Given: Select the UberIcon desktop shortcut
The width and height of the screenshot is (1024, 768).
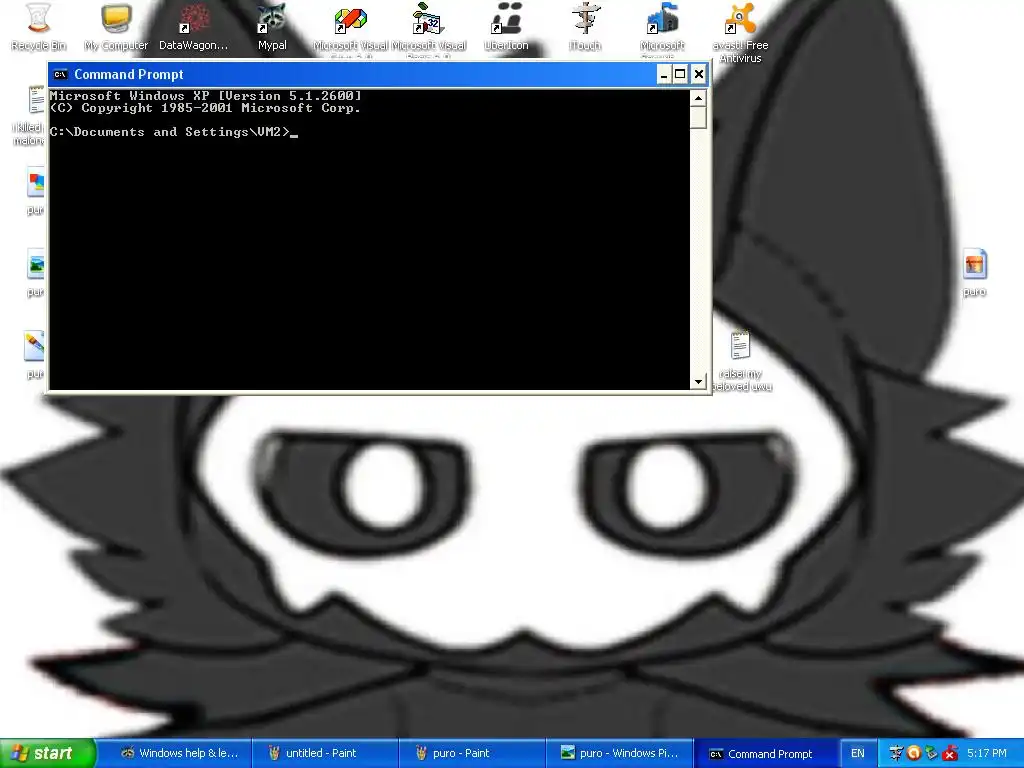Looking at the screenshot, I should pos(506,26).
